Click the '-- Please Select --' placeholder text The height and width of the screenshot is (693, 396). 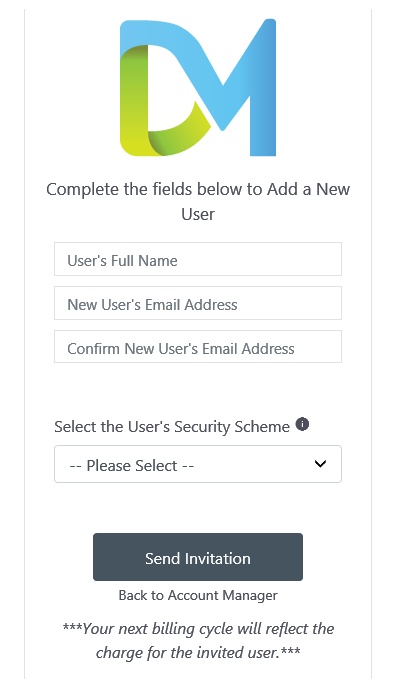pyautogui.click(x=132, y=465)
